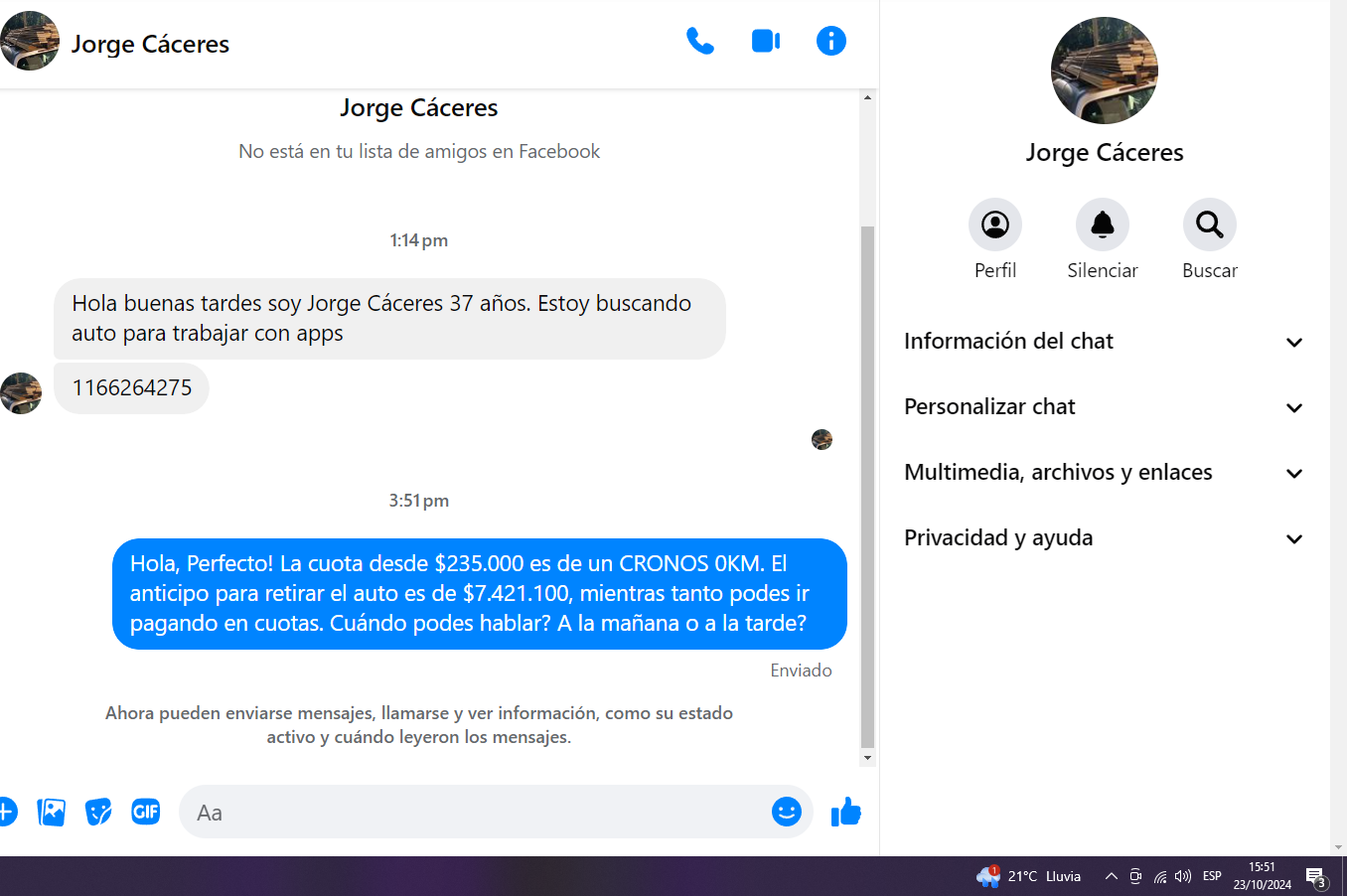Start a video call with Jorge Cáceres
This screenshot has width=1347, height=896.
tap(766, 41)
